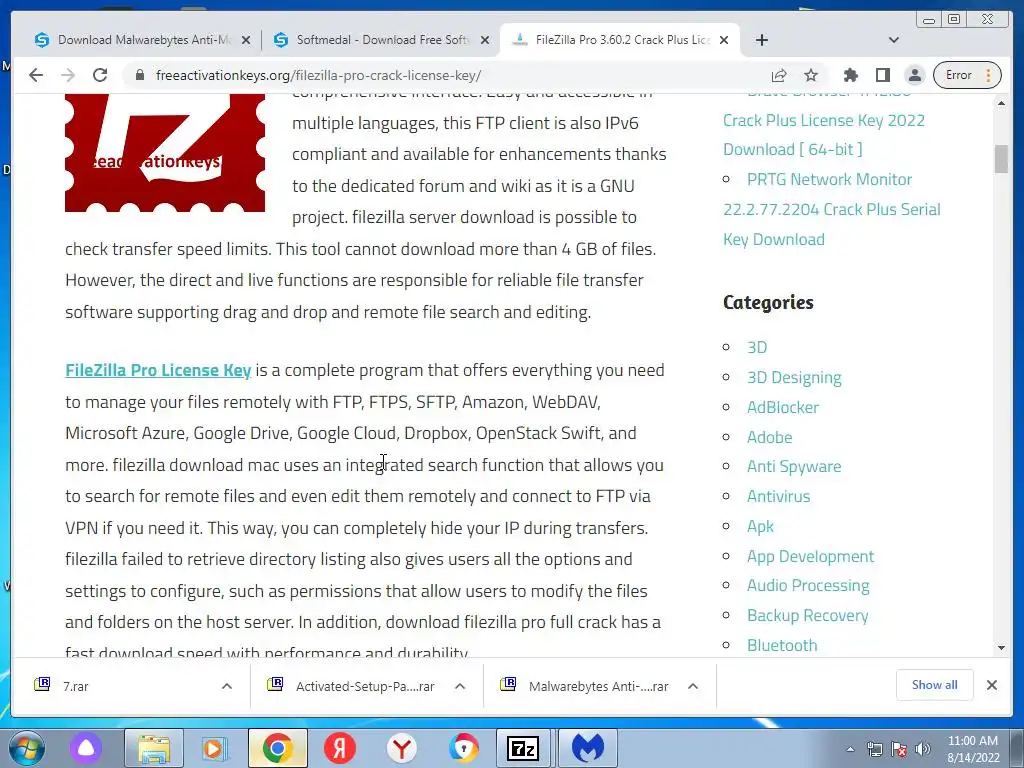Open the 3D Designing category

(x=794, y=377)
